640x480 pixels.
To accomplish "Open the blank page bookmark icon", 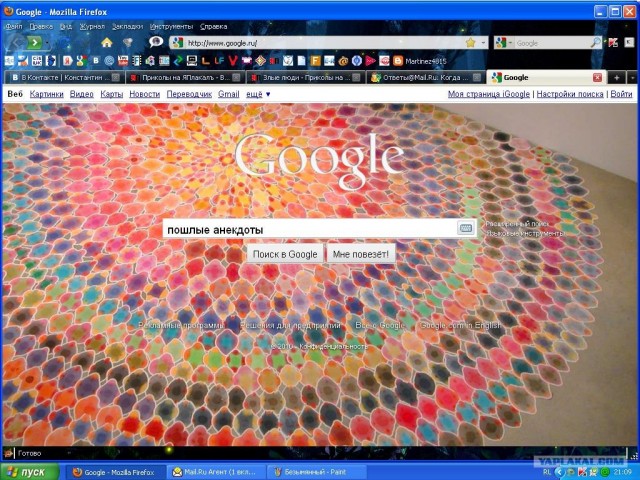I will pyautogui.click(x=302, y=61).
